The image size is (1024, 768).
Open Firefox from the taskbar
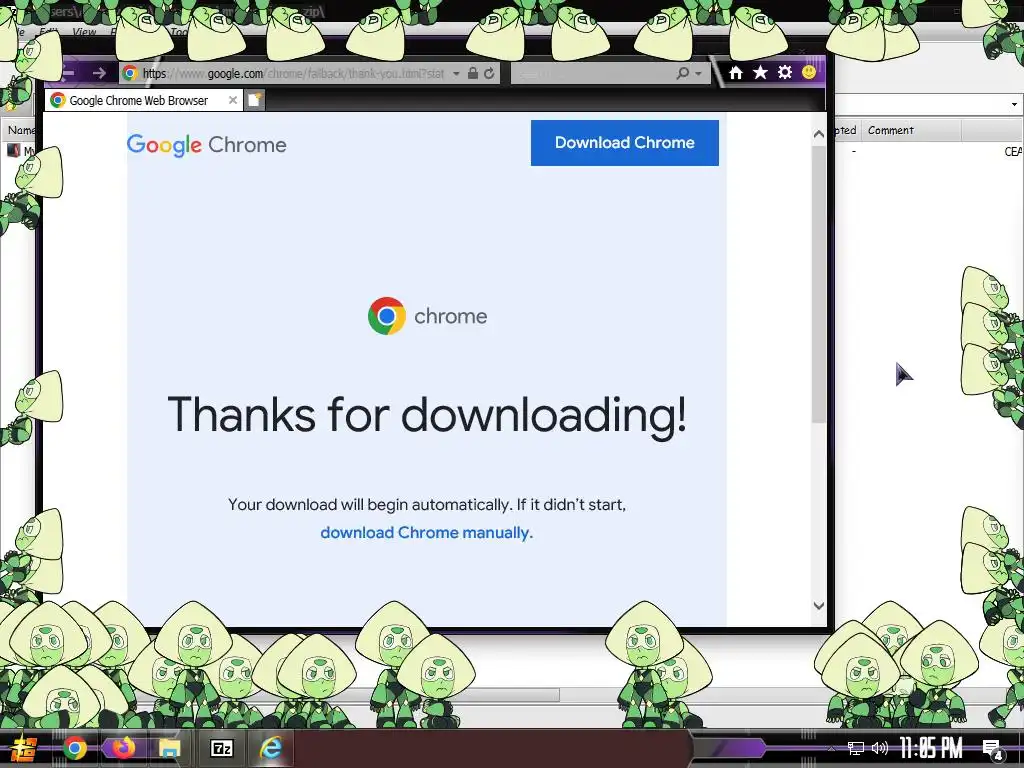(x=122, y=748)
